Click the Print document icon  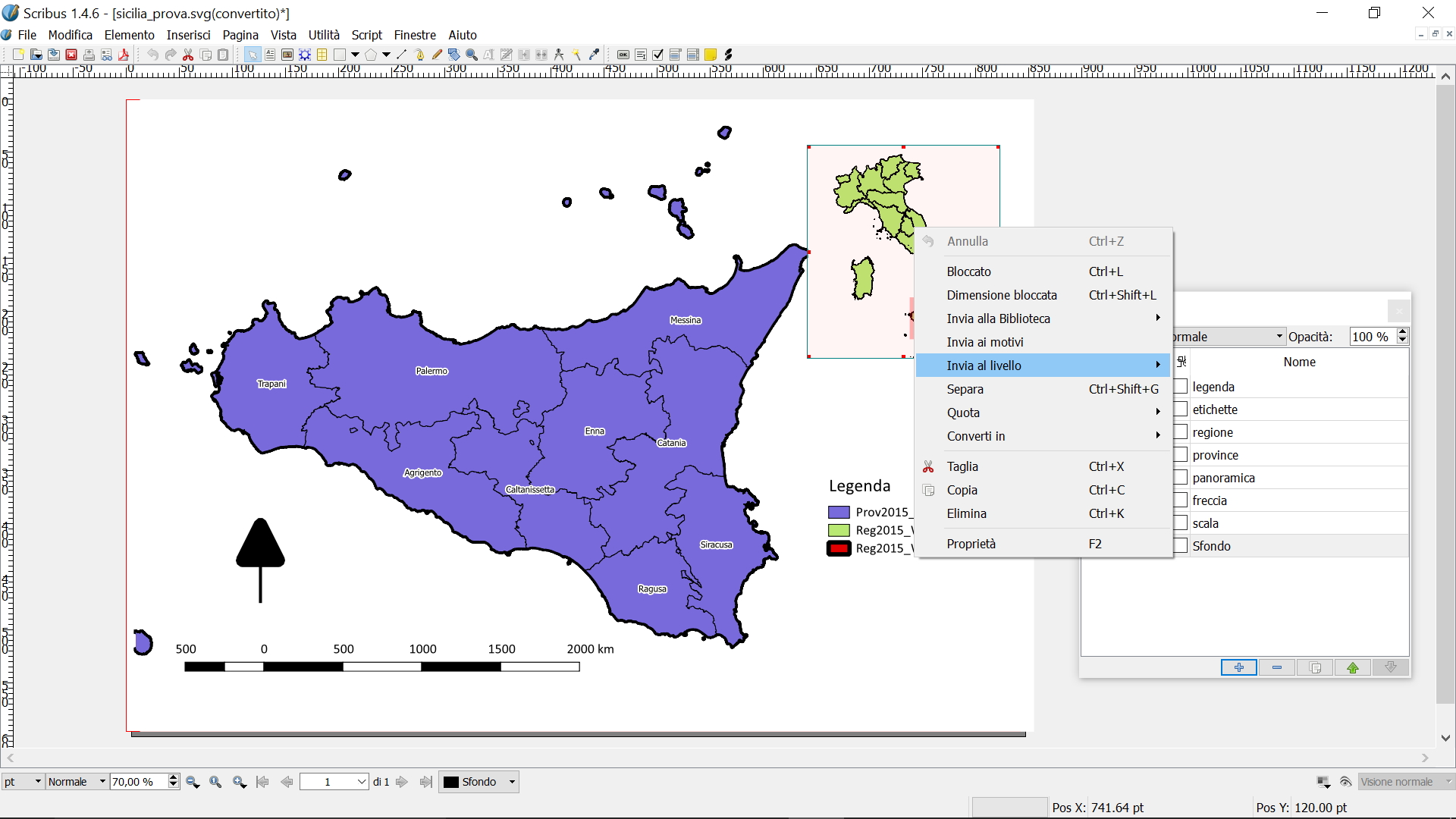pos(89,55)
